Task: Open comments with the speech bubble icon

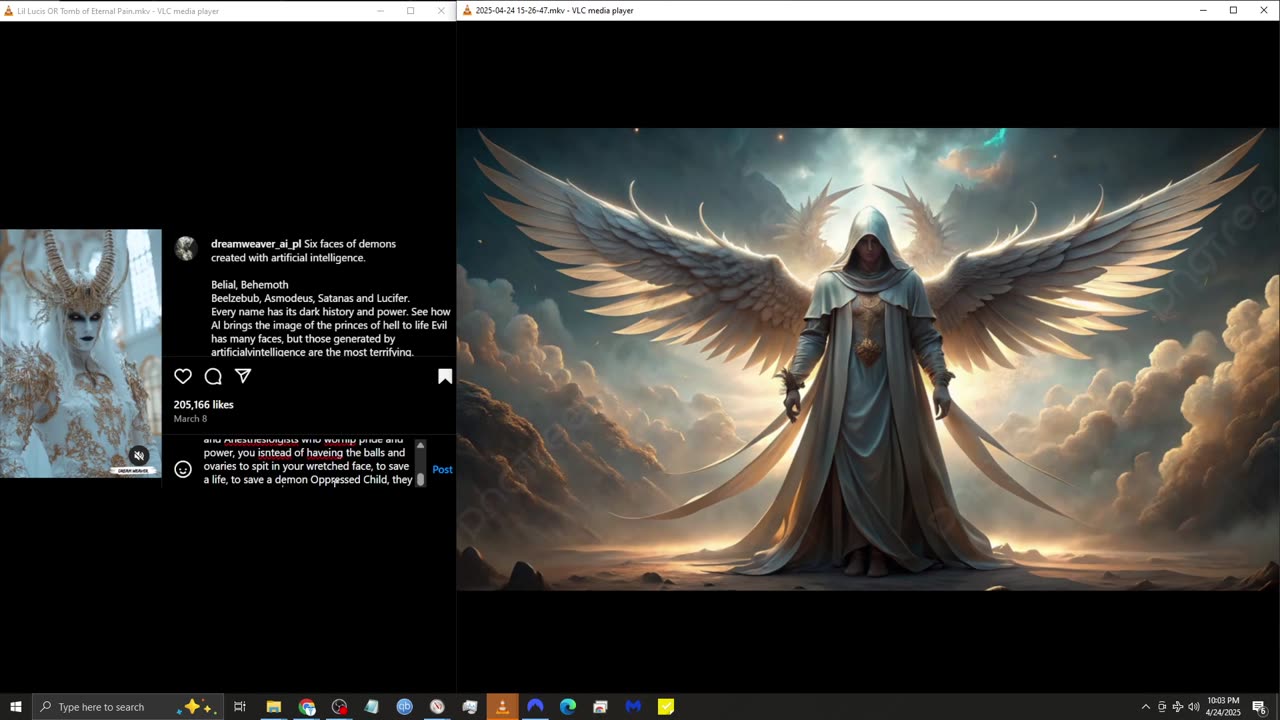Action: point(213,376)
